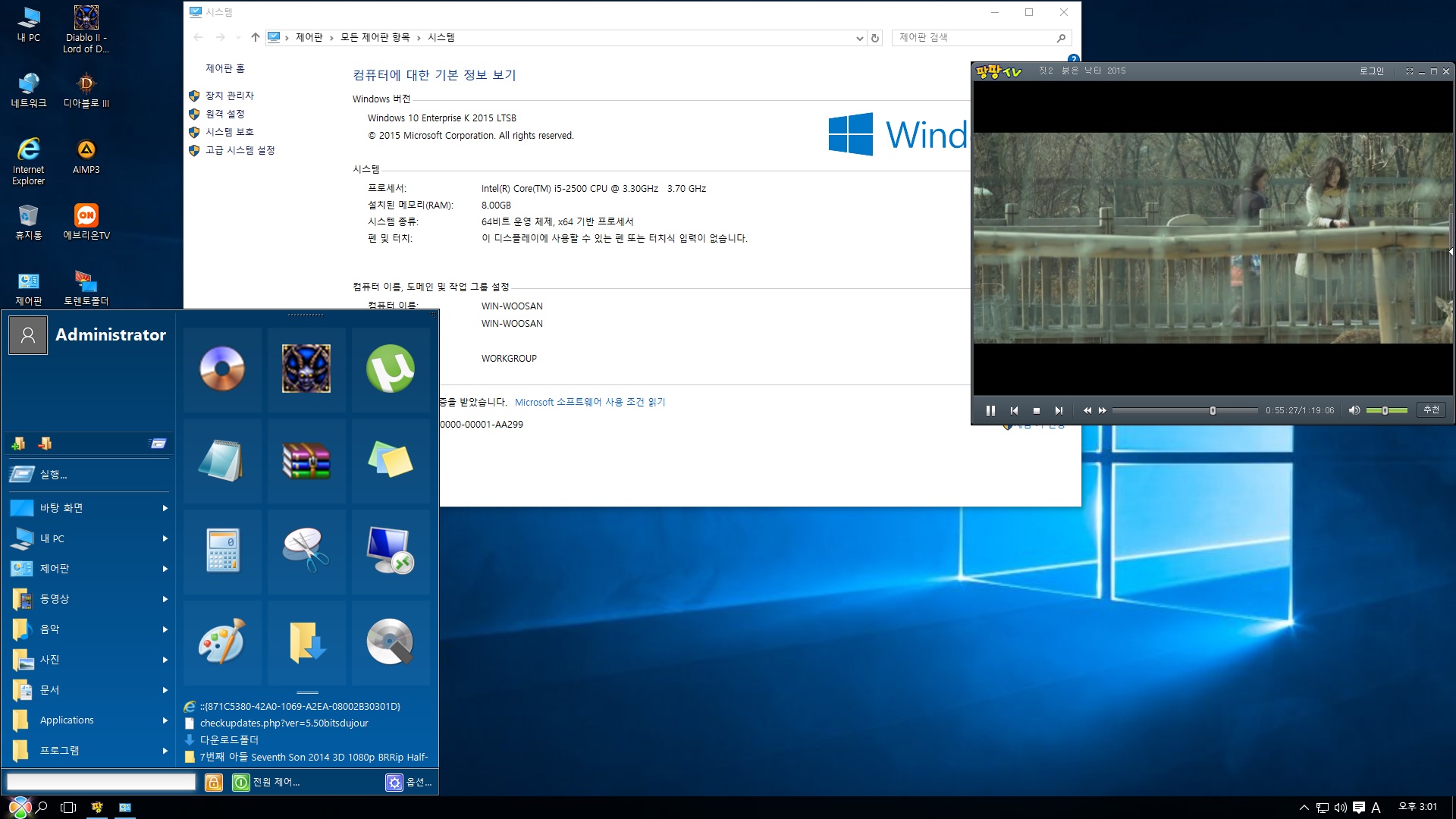
Task: Skip to the next video track
Action: (x=1059, y=410)
